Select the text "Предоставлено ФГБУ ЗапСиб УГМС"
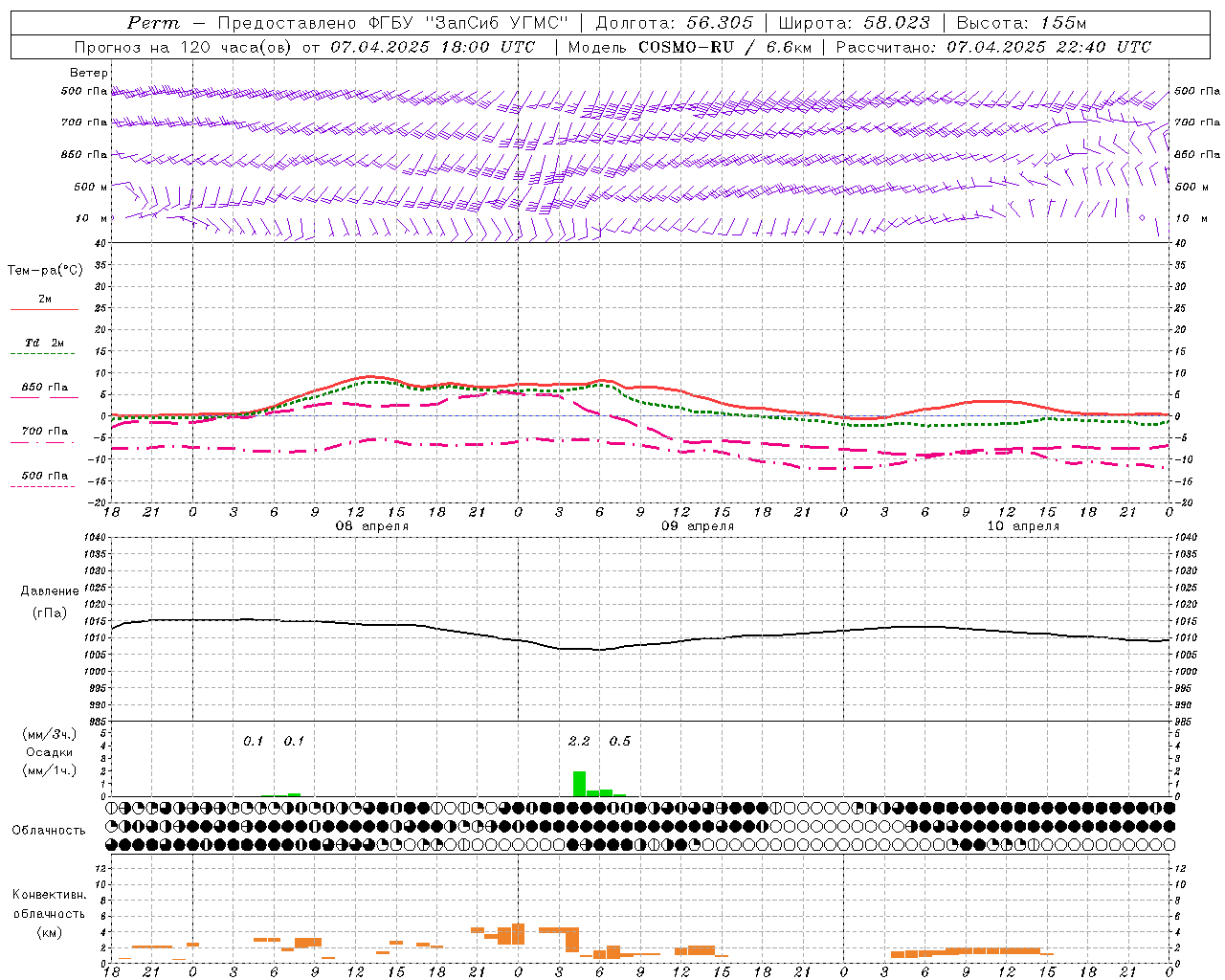The width and height of the screenshot is (1225, 980). click(393, 23)
